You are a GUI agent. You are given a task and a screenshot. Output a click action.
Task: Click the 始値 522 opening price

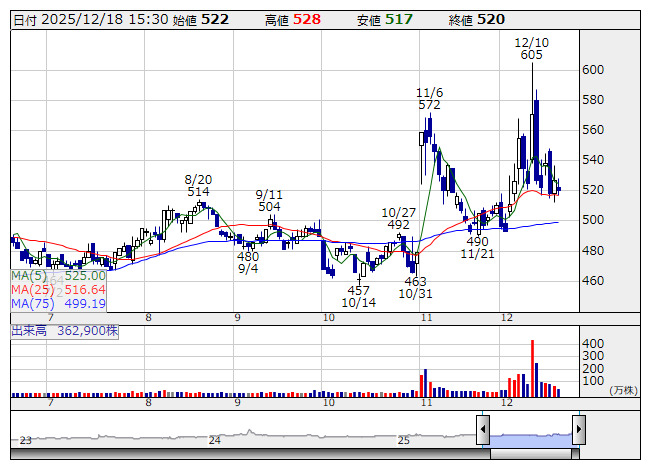(x=201, y=20)
